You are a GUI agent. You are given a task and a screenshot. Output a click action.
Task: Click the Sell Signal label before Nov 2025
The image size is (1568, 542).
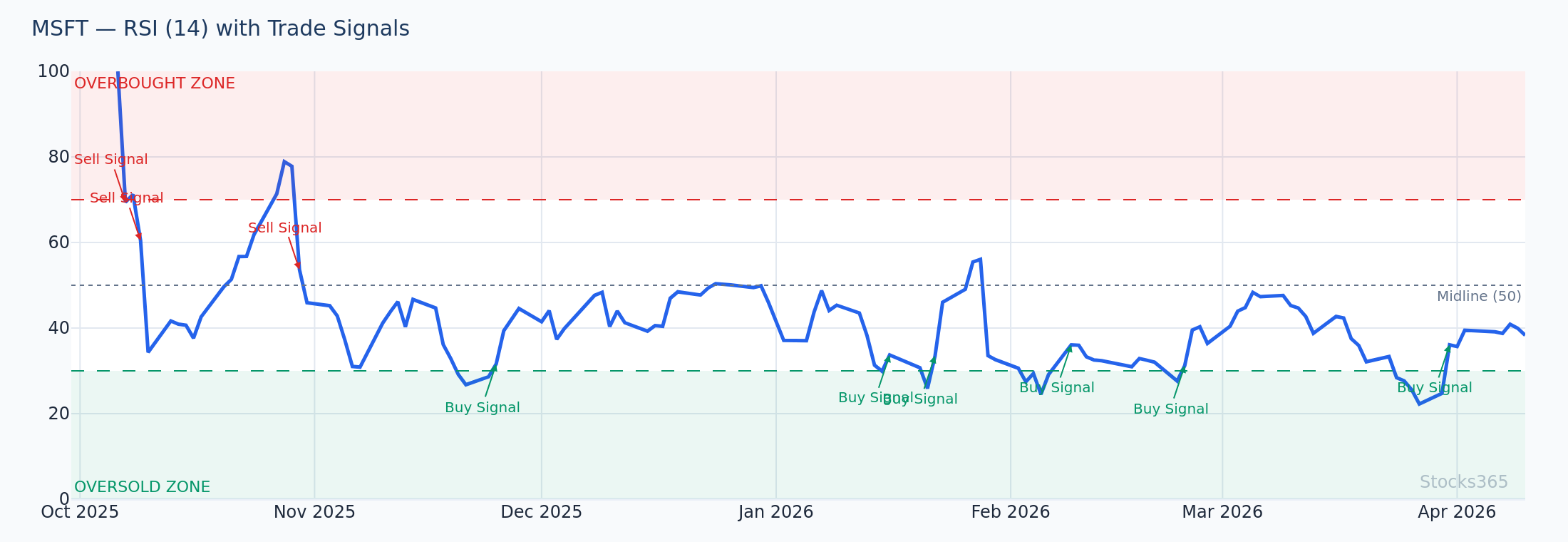[284, 228]
